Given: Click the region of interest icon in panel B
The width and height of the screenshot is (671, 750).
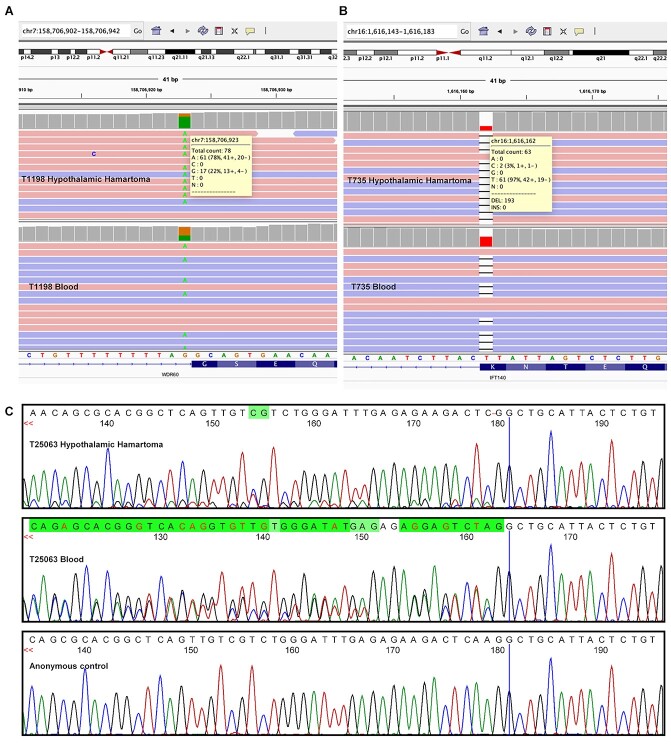Looking at the screenshot, I should 547,32.
